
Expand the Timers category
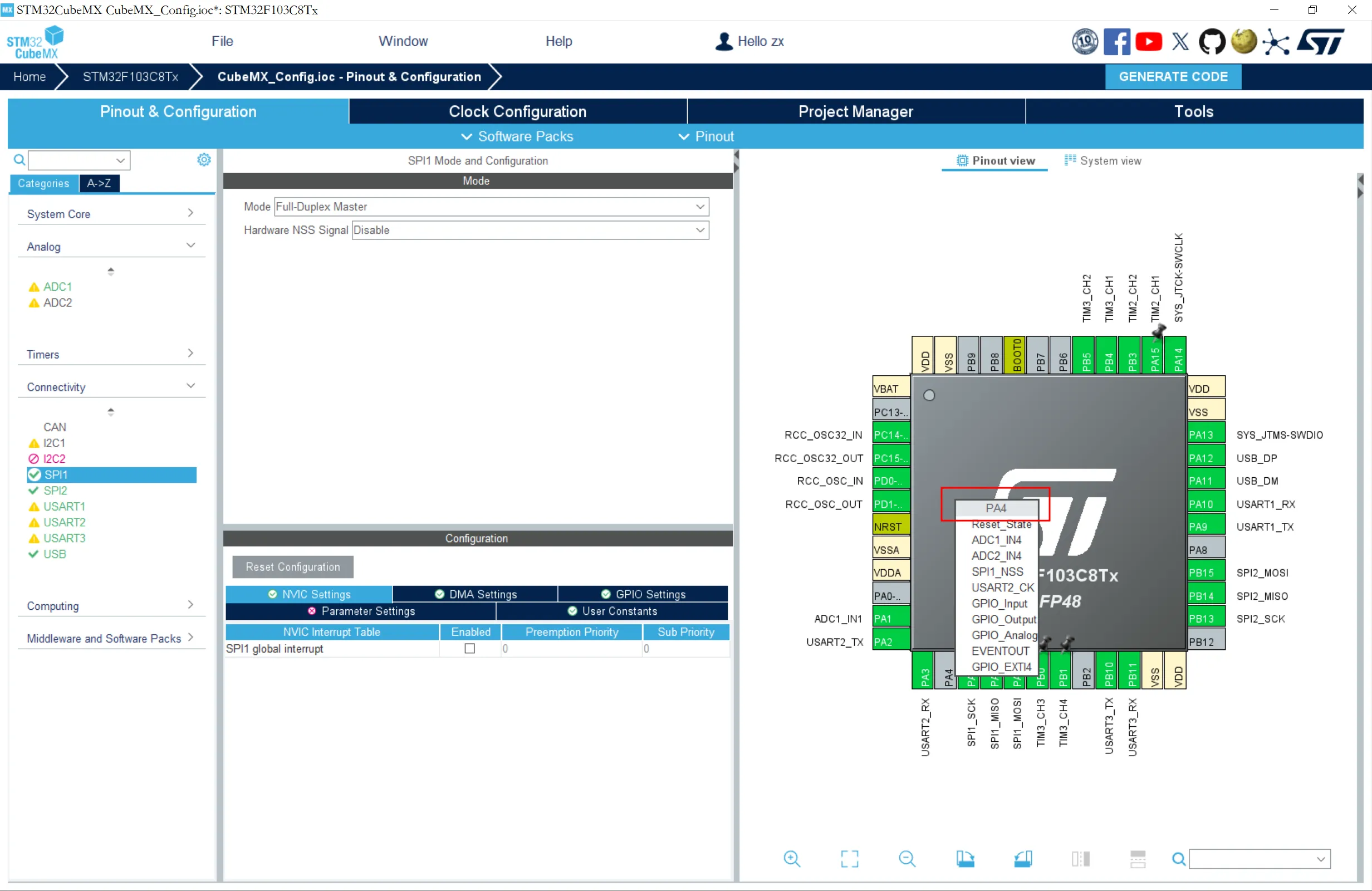coord(111,354)
